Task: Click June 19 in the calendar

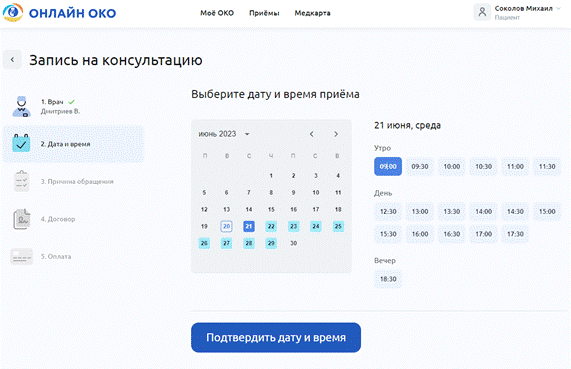Action: pyautogui.click(x=204, y=226)
